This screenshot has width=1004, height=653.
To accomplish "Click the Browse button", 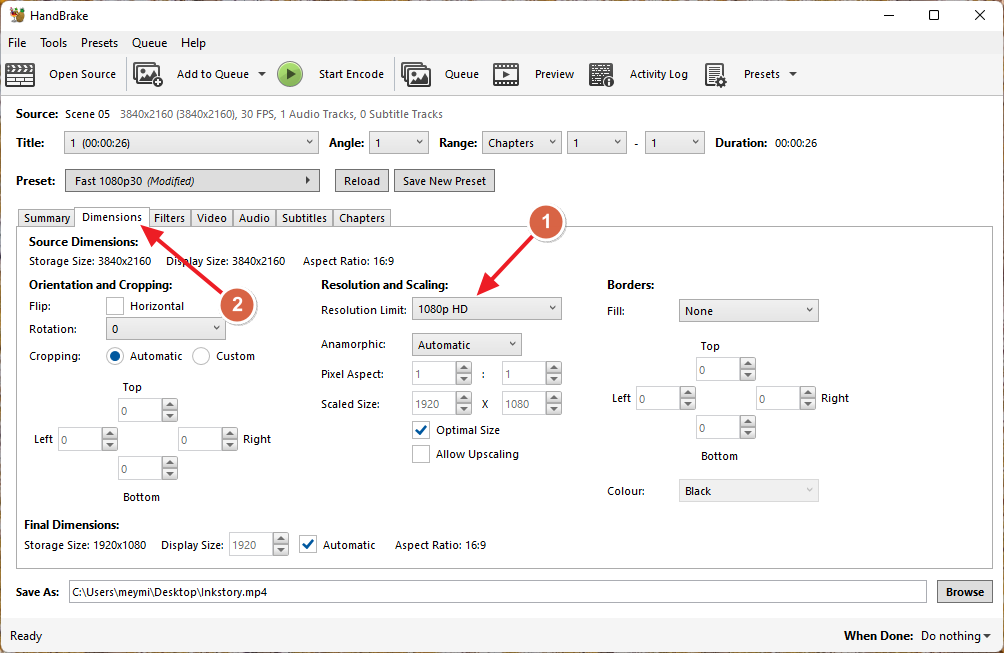I will pos(964,592).
